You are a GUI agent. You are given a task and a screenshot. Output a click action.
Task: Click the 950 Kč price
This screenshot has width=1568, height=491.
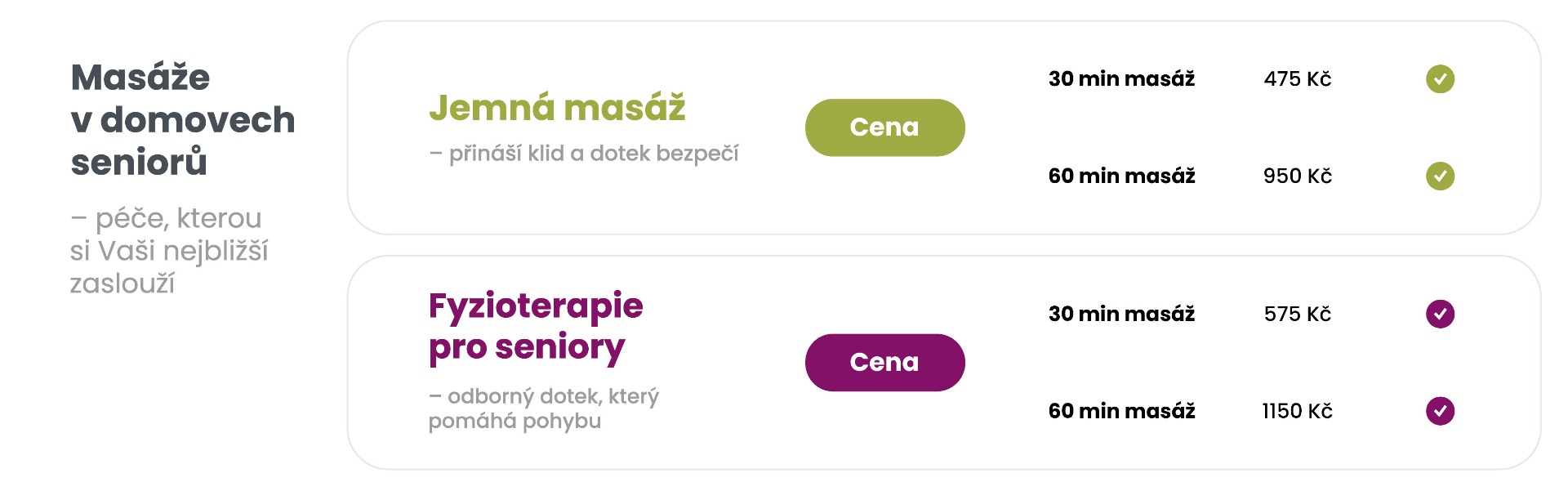coord(1298,176)
